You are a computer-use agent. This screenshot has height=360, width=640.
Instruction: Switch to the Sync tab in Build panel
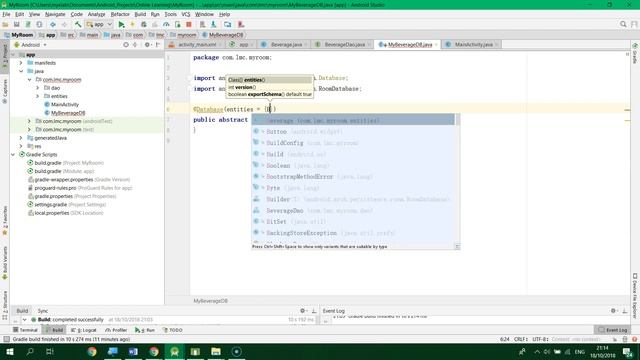(43, 311)
